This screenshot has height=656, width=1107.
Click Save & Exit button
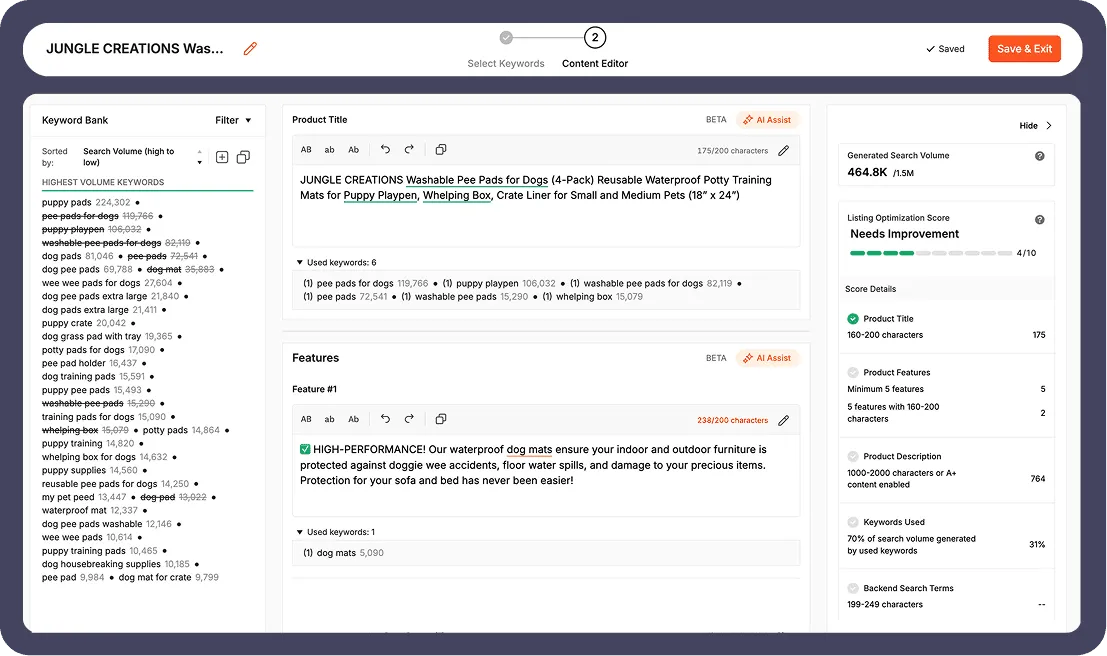(x=1024, y=49)
